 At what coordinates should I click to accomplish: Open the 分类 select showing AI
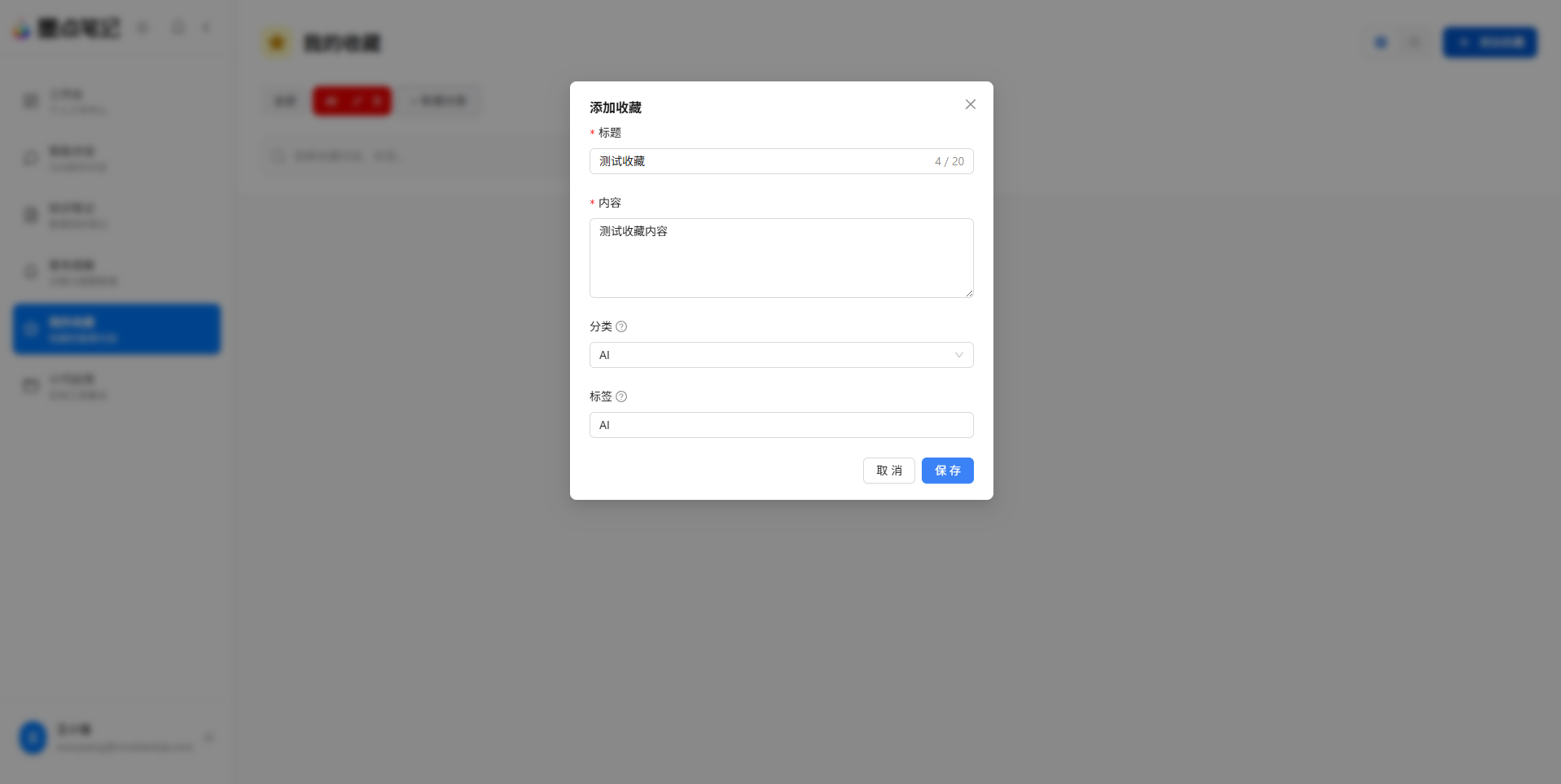click(x=781, y=355)
